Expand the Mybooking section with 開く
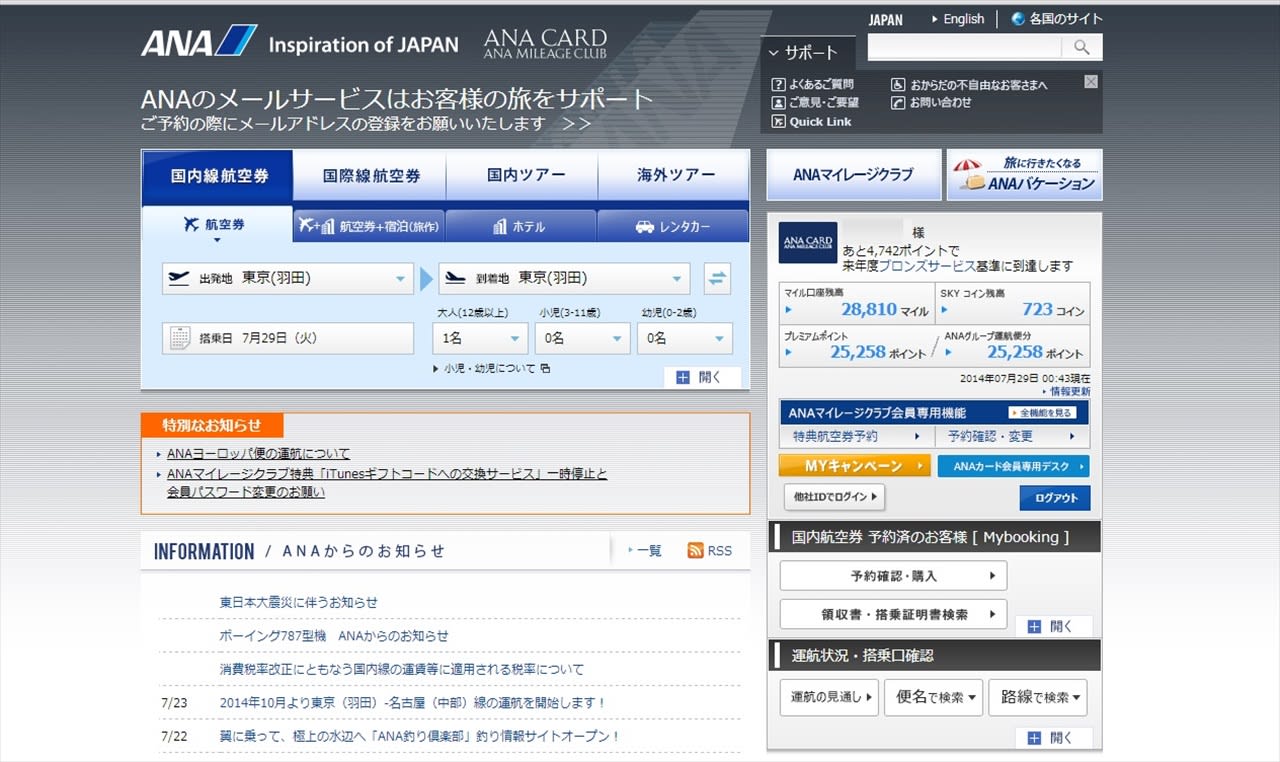Screen dimensions: 1280x762 1053,627
